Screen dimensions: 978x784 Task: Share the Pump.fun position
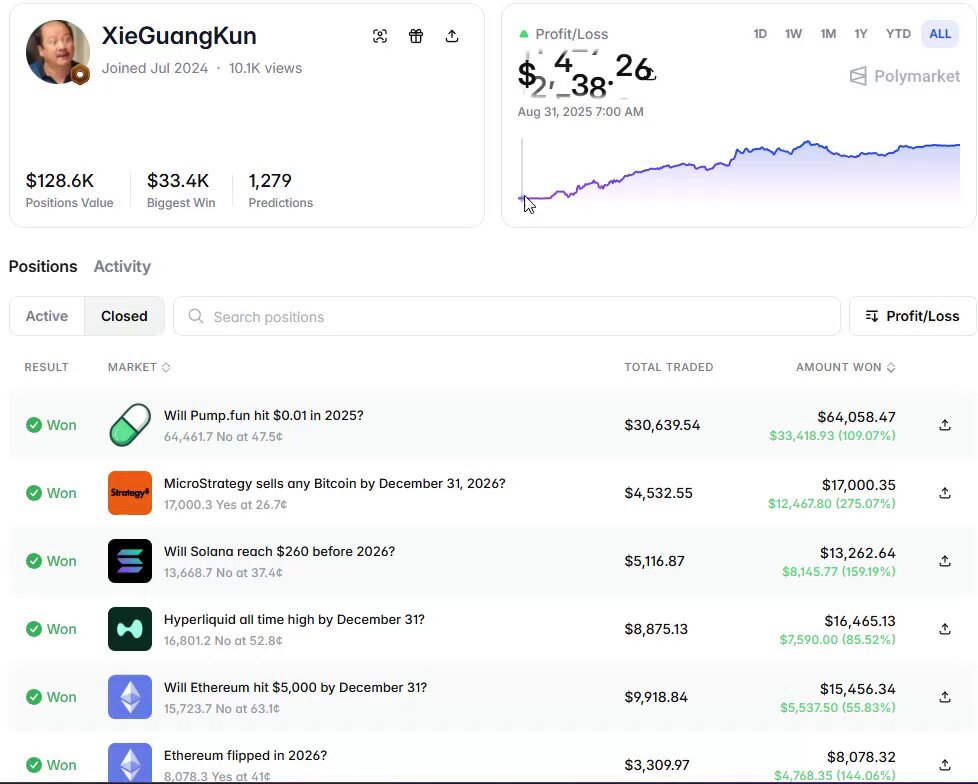(x=945, y=425)
